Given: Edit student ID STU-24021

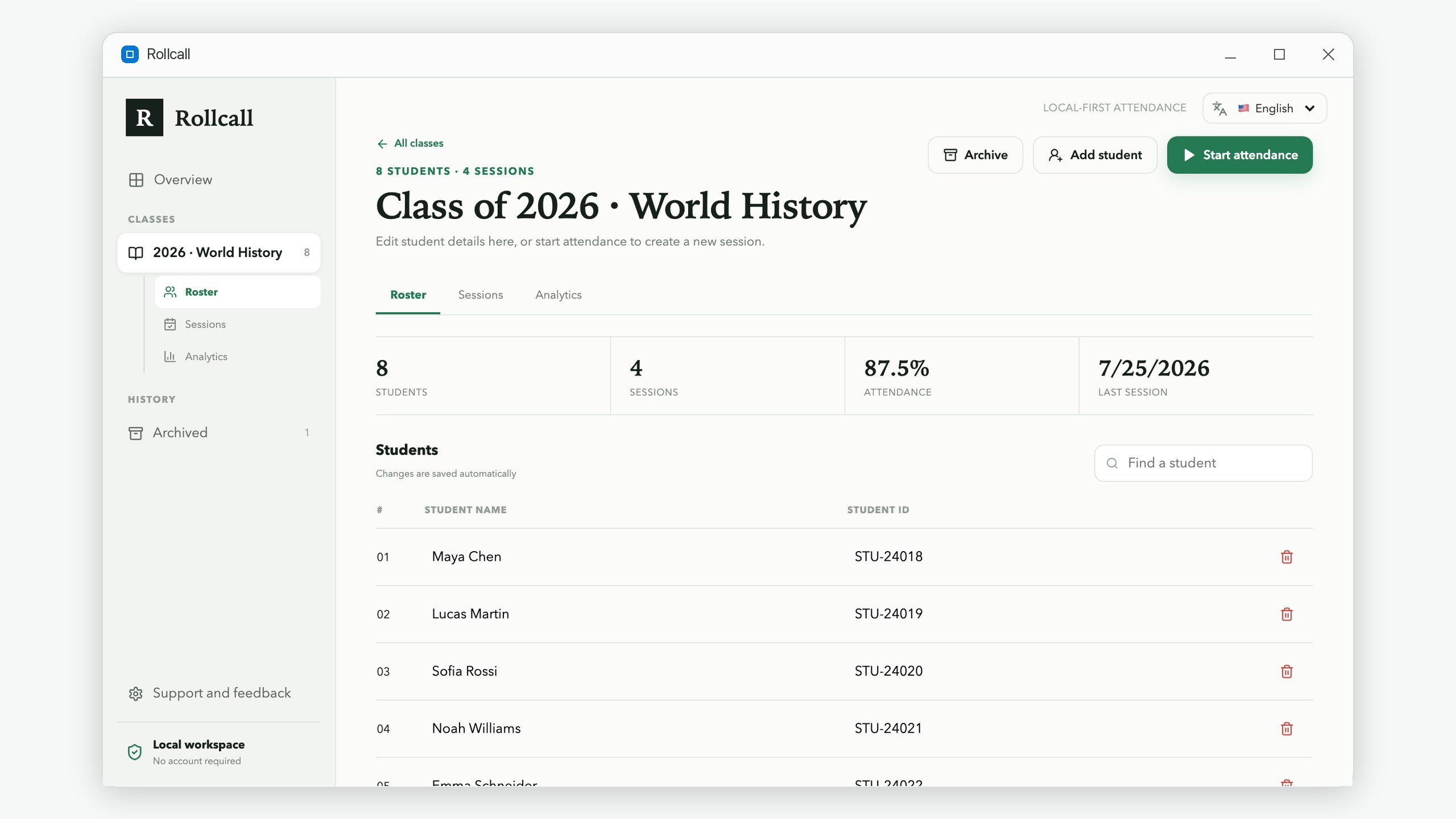Looking at the screenshot, I should tap(1046, 729).
